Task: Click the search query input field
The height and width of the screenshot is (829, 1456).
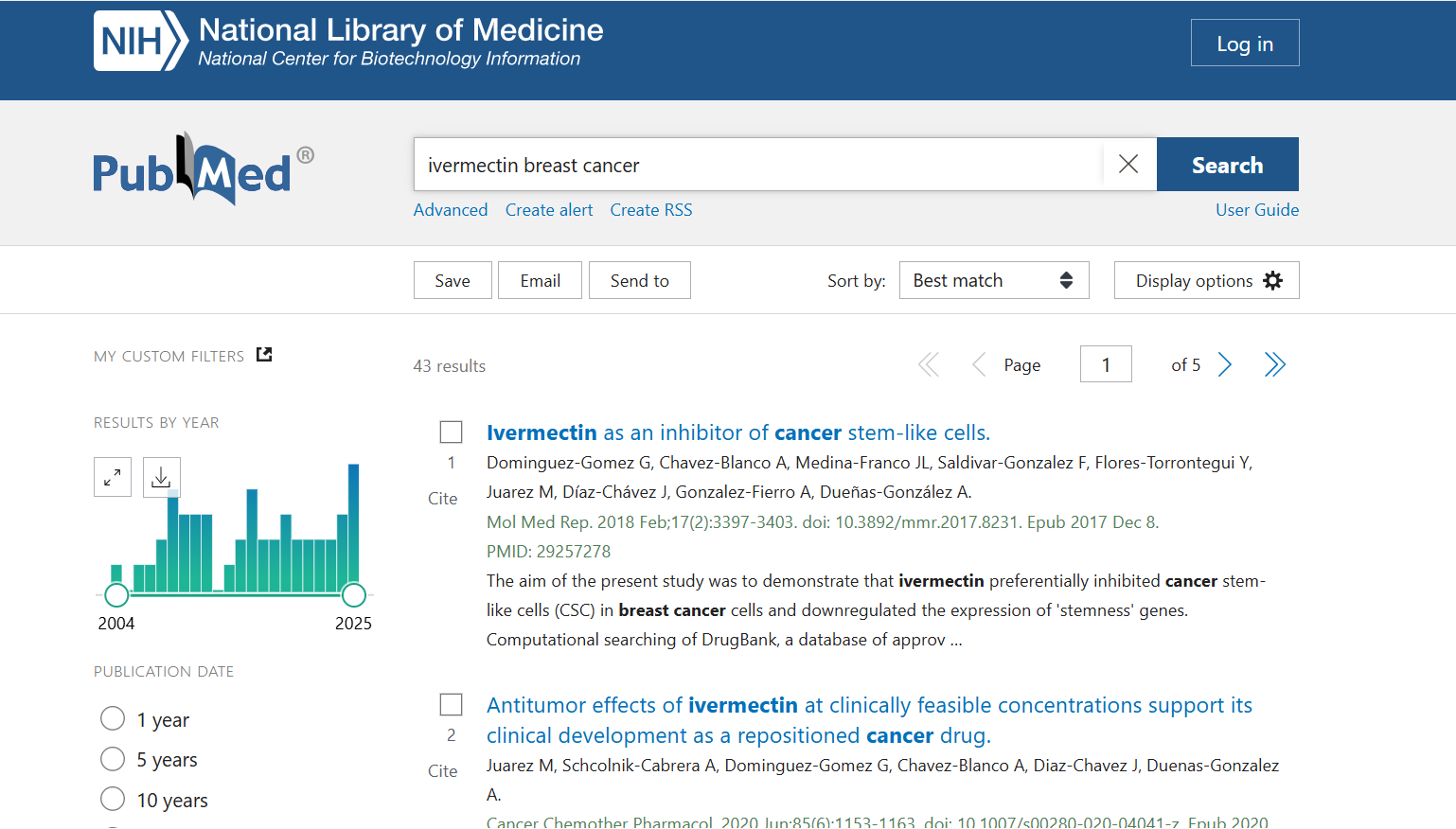Action: [758, 165]
